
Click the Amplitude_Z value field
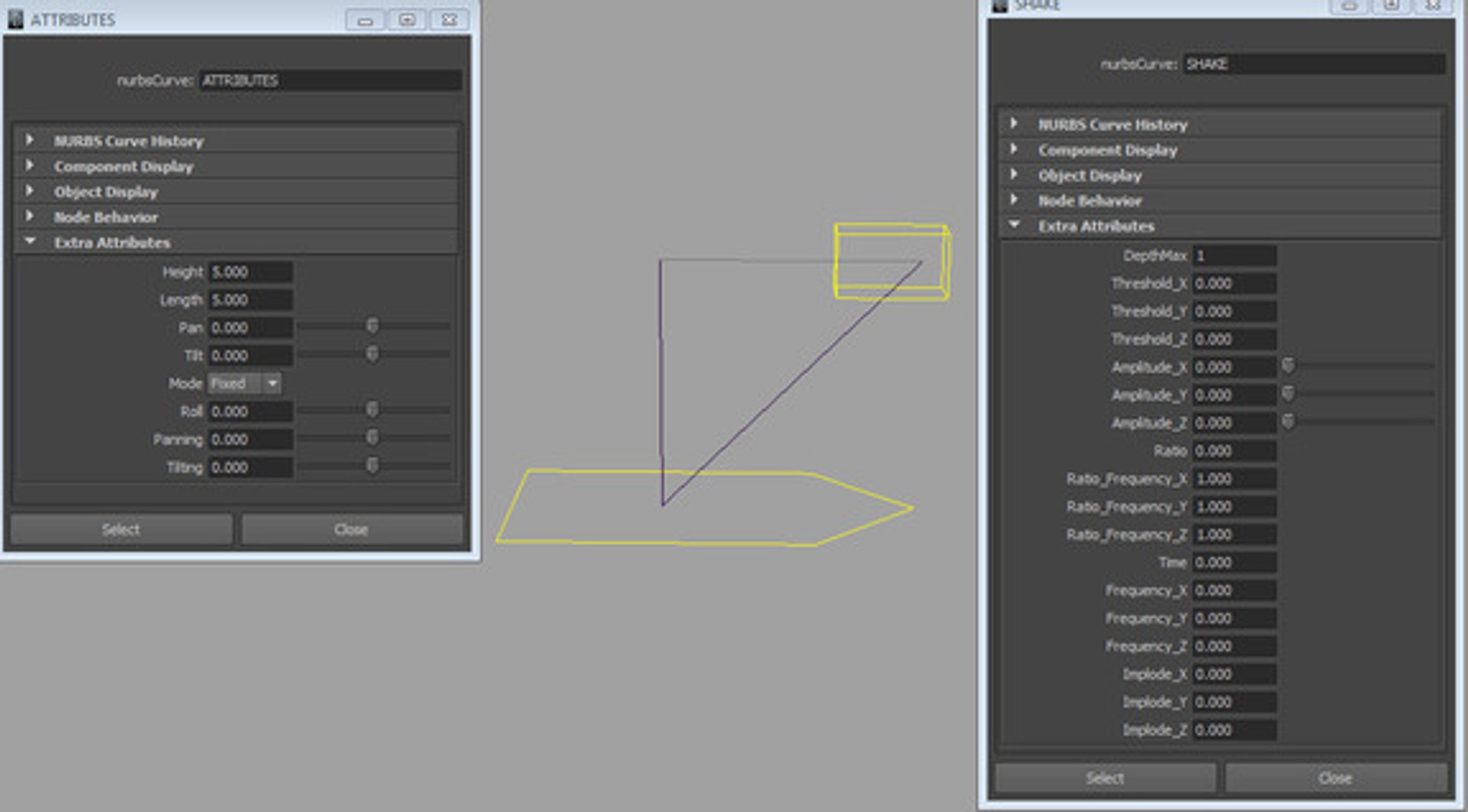point(1234,423)
